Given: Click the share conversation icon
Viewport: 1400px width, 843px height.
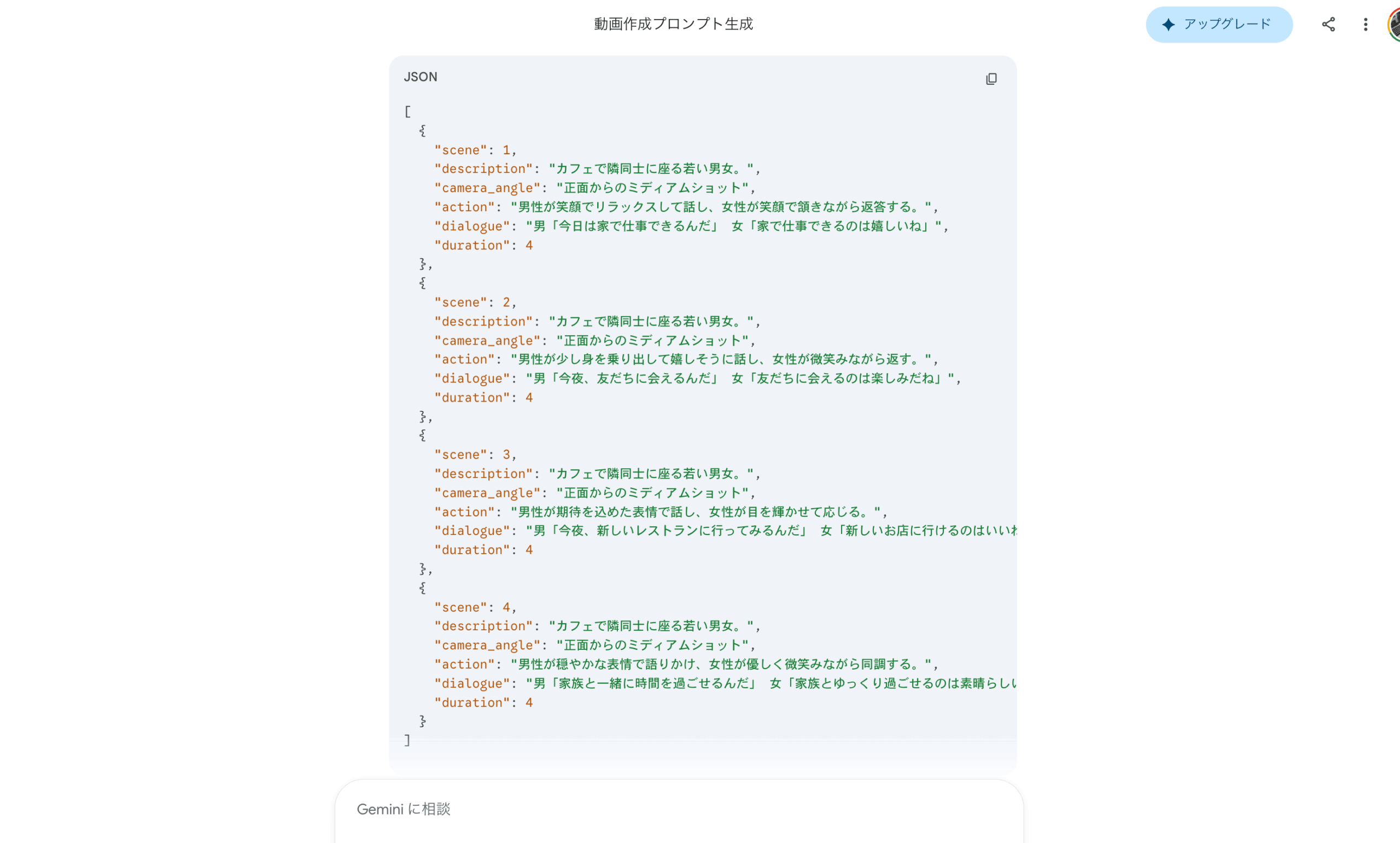Looking at the screenshot, I should pos(1328,25).
